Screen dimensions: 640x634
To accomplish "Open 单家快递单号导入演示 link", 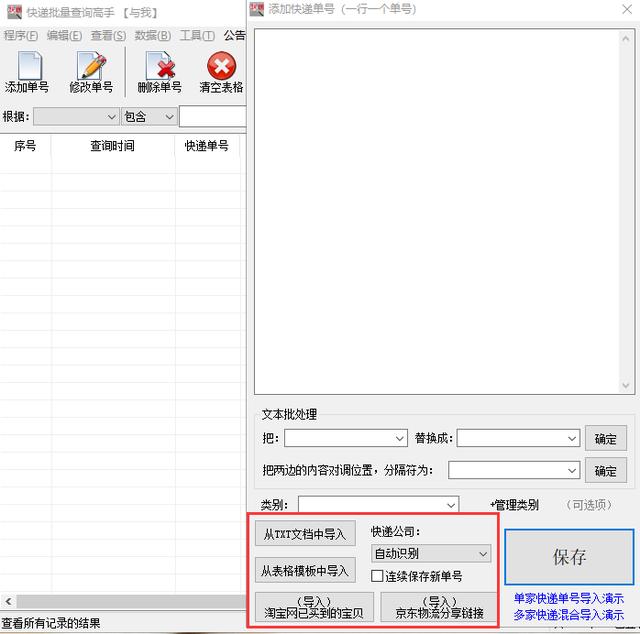I will (569, 598).
